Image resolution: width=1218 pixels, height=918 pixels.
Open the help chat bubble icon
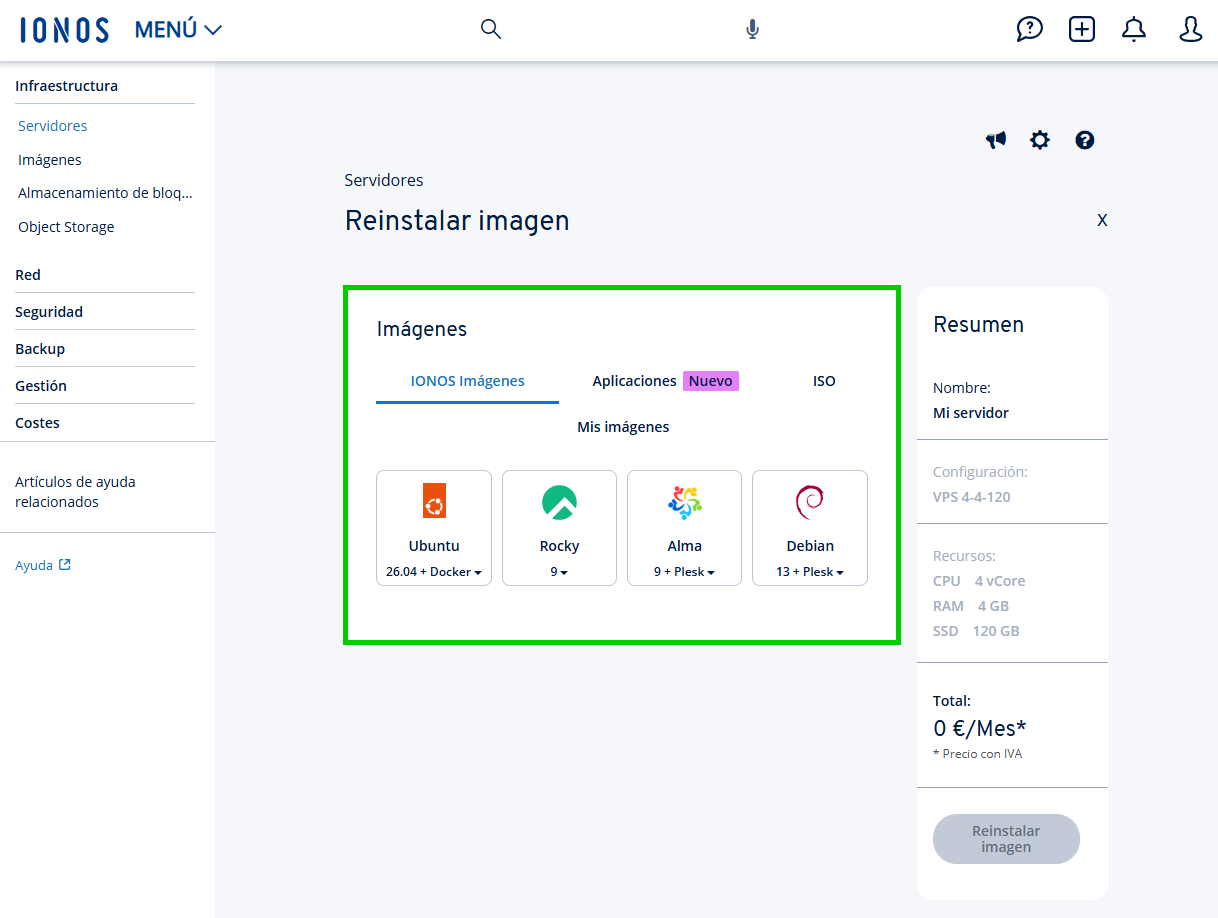point(1029,29)
